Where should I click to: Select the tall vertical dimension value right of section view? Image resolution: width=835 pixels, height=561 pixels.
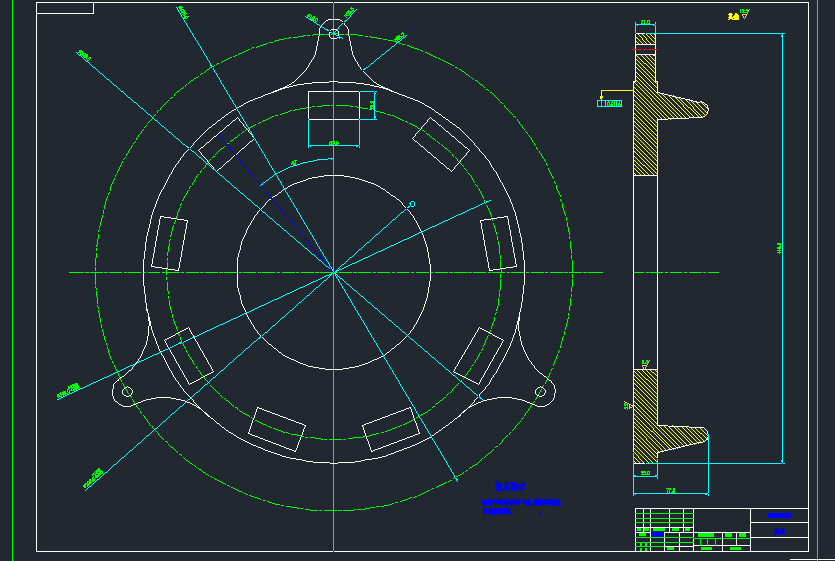point(779,248)
